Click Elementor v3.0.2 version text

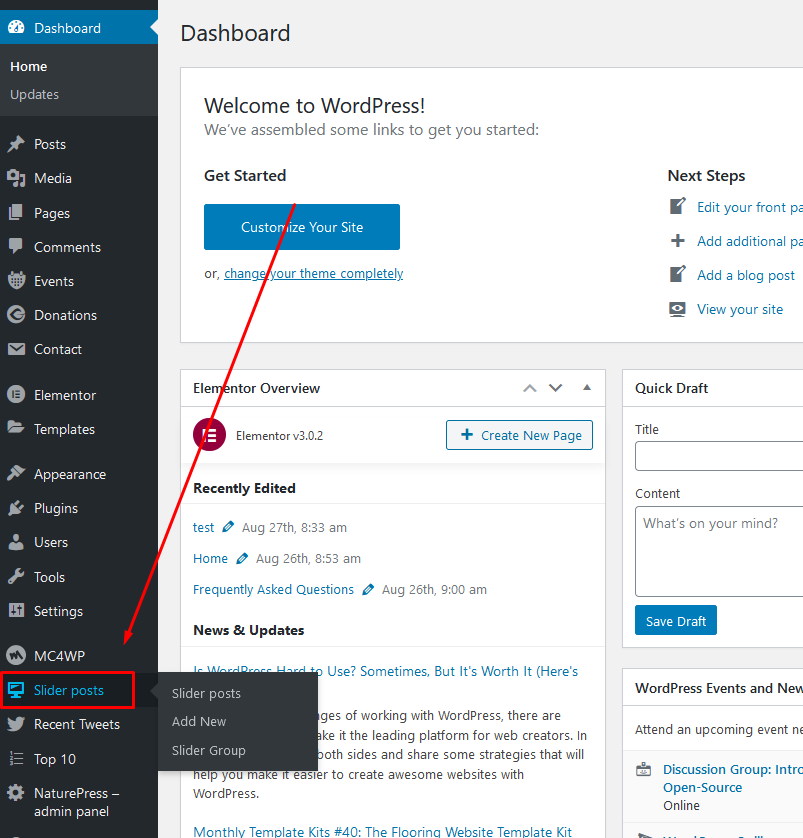pyautogui.click(x=279, y=436)
